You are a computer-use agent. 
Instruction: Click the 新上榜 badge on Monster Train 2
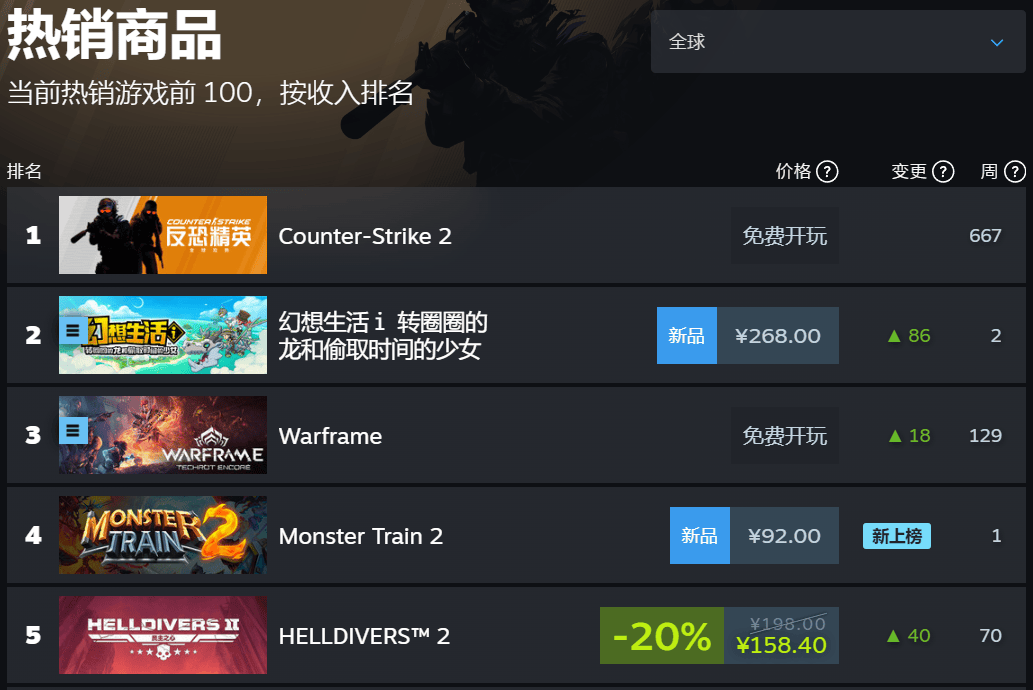coord(897,536)
